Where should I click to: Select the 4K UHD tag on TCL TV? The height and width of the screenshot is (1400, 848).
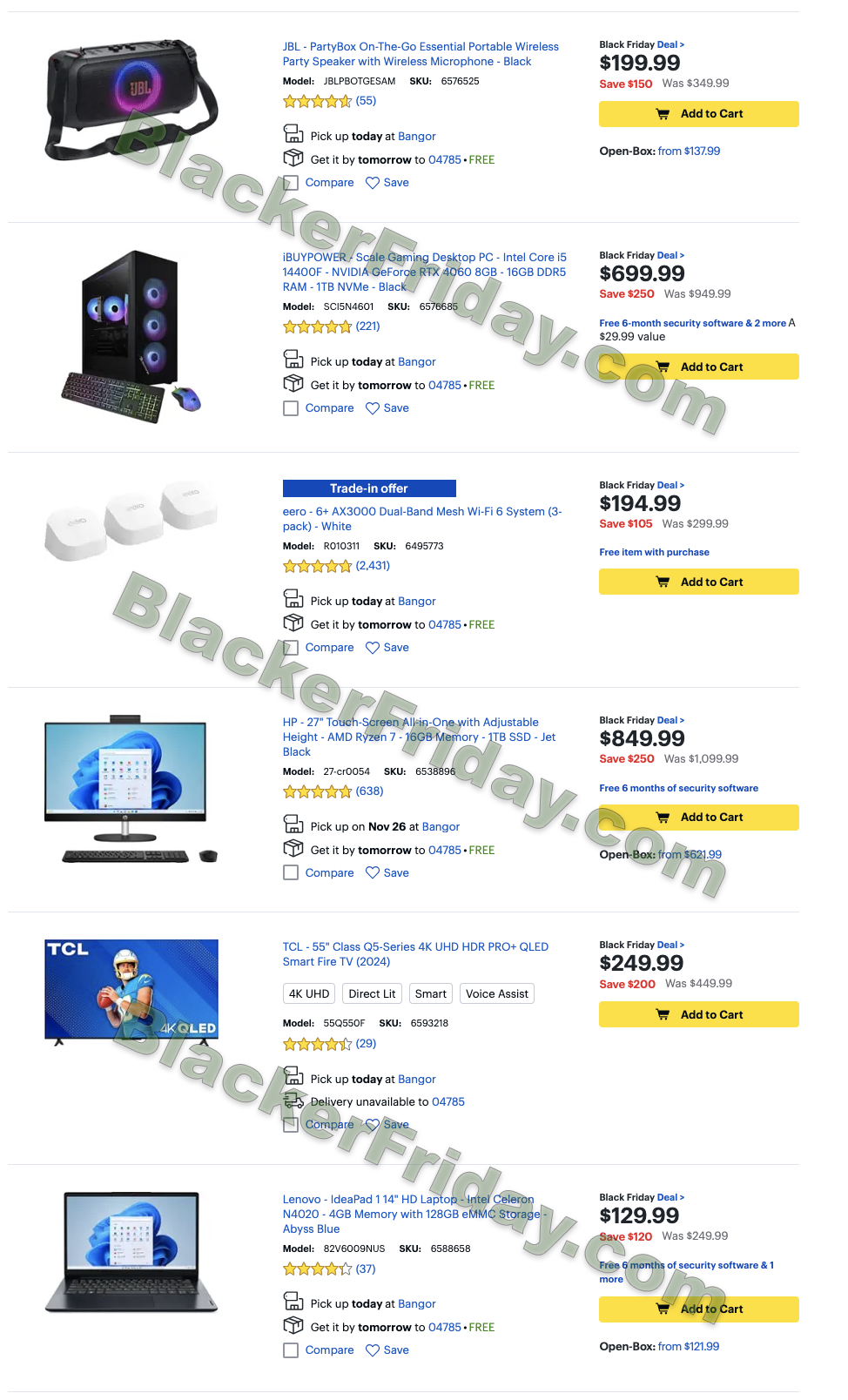pos(309,994)
